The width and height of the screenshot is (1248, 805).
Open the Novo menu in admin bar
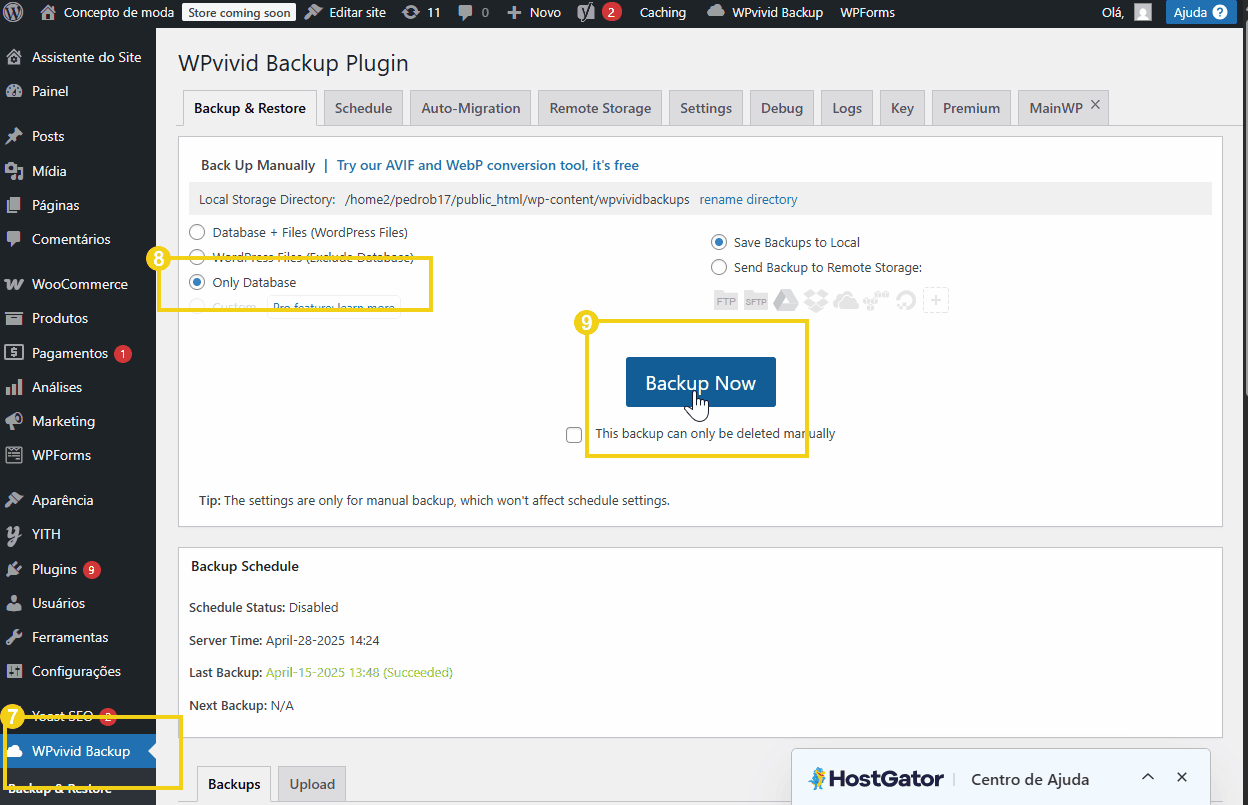(534, 13)
